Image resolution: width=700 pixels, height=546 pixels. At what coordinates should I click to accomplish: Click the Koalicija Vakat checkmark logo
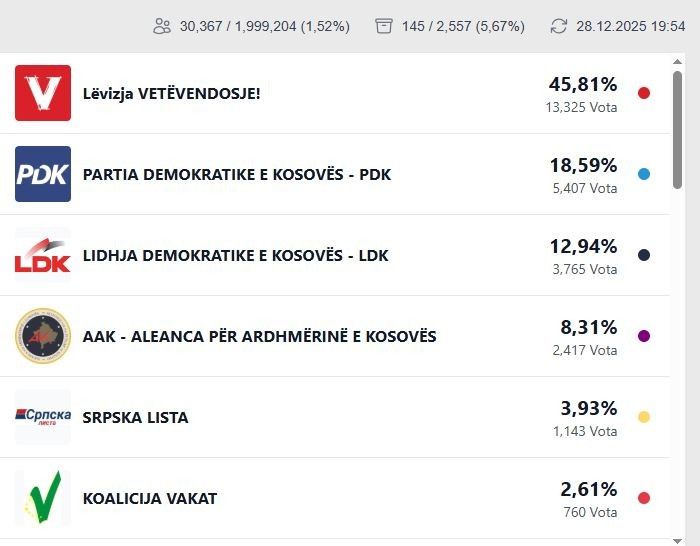click(43, 498)
